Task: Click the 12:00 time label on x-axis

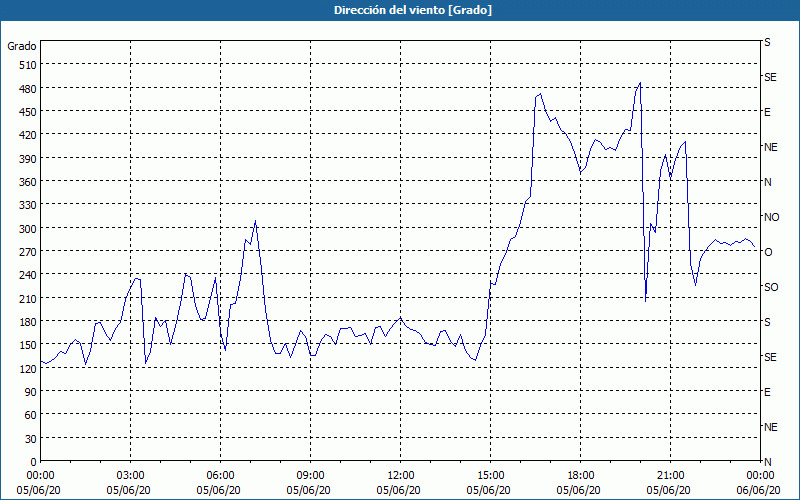Action: 400,476
